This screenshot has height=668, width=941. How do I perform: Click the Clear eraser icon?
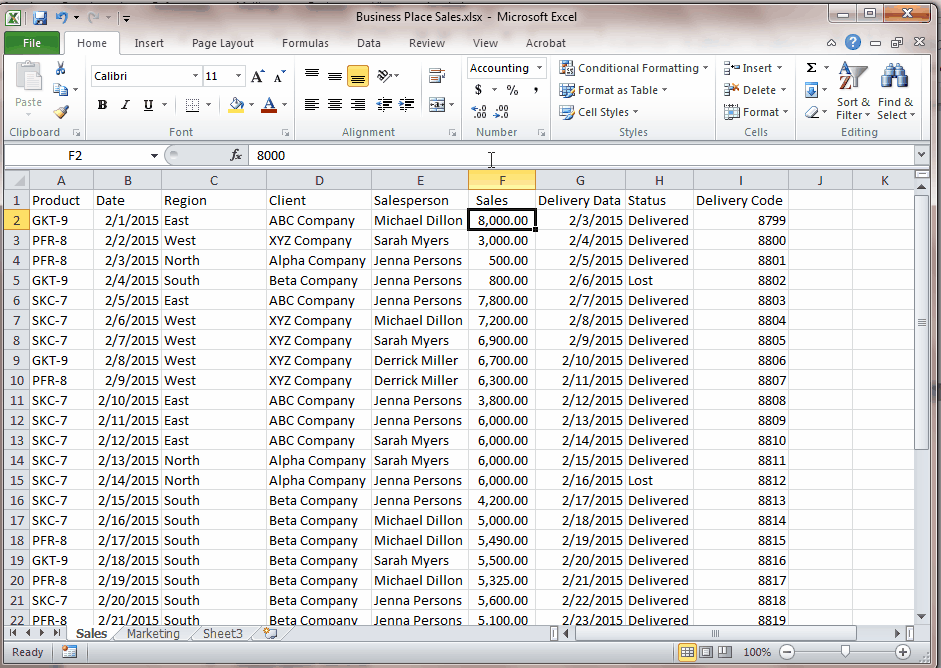pyautogui.click(x=811, y=112)
